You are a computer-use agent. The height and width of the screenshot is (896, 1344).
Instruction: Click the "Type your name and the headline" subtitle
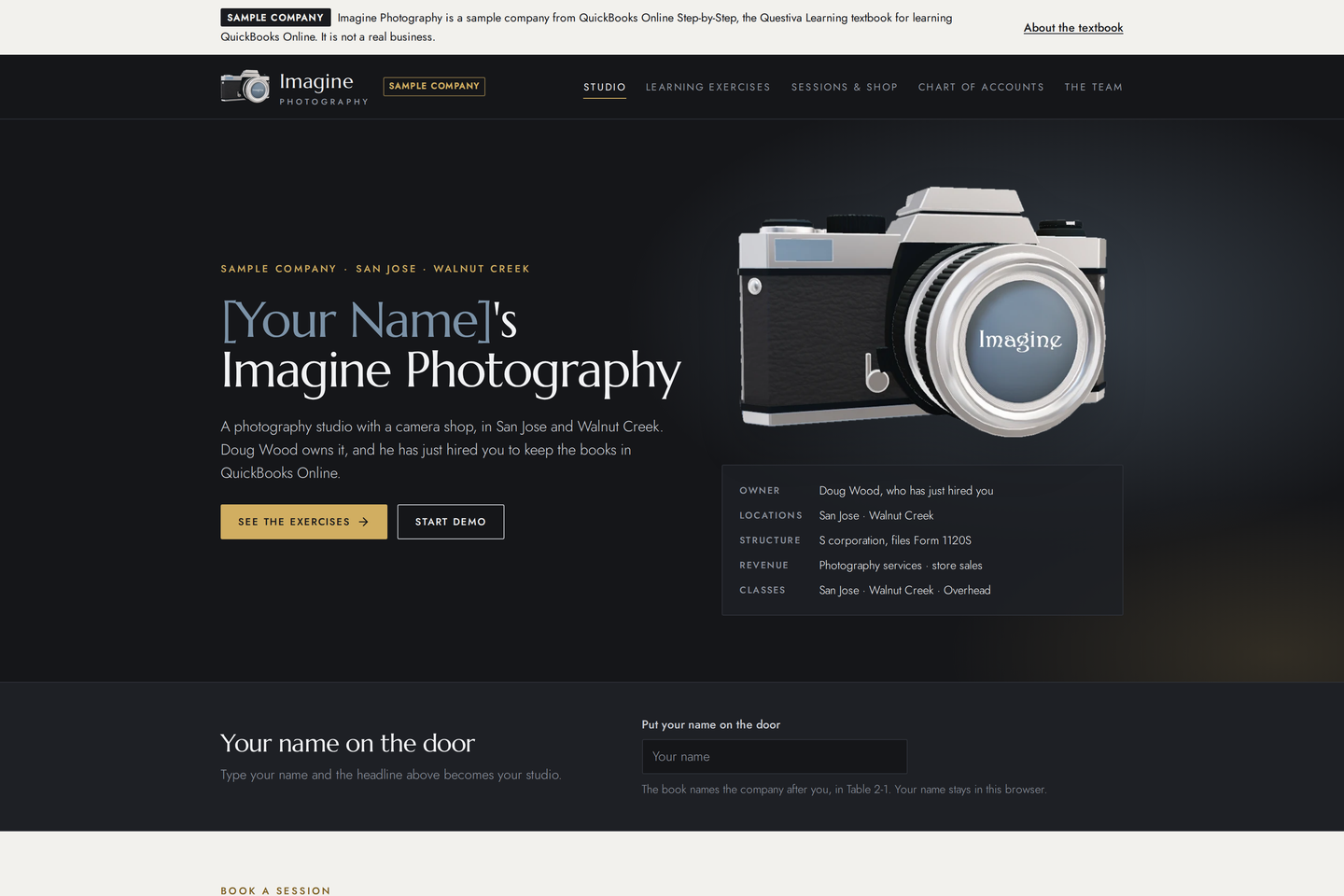point(391,775)
